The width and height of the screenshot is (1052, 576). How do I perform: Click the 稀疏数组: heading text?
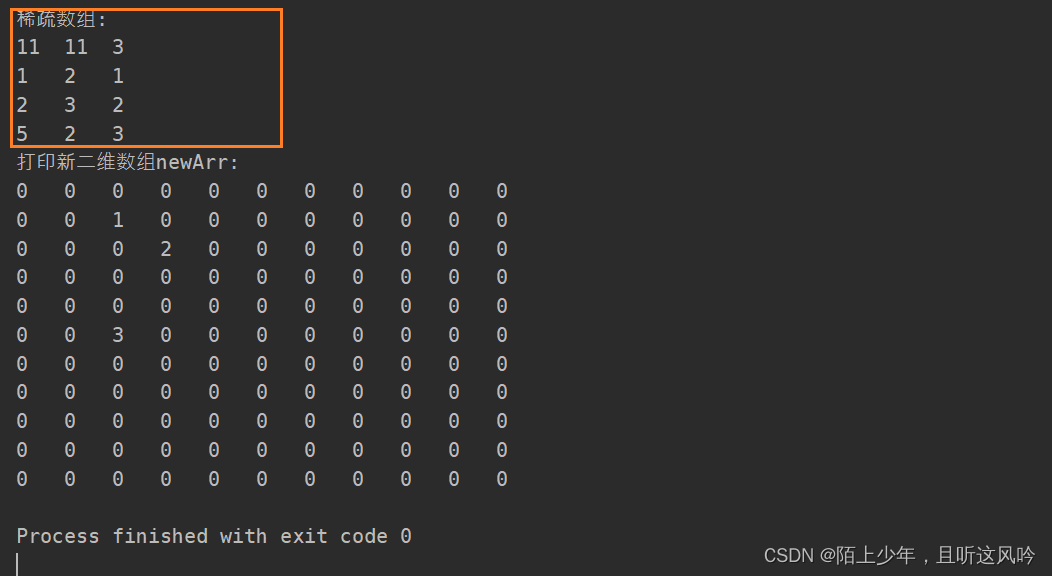(61, 19)
